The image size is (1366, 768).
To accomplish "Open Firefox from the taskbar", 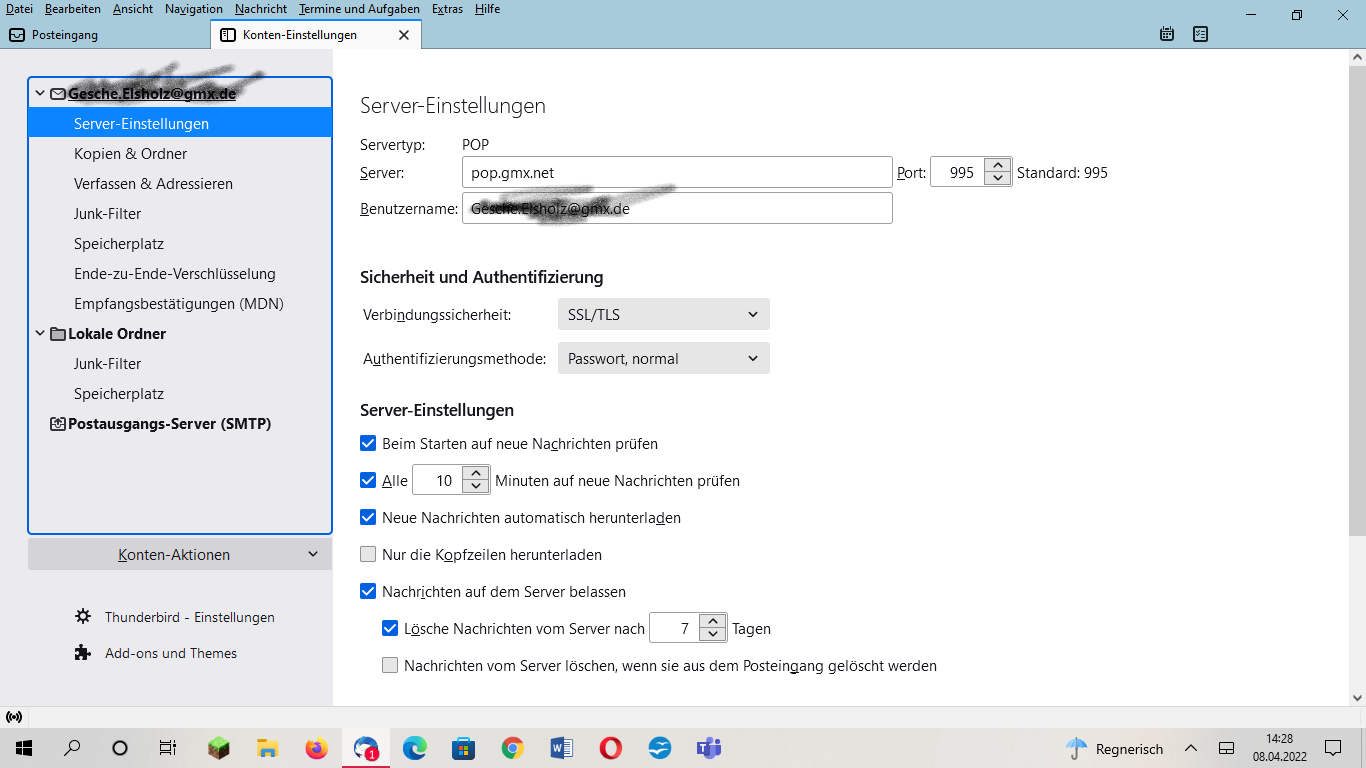I will click(x=316, y=748).
